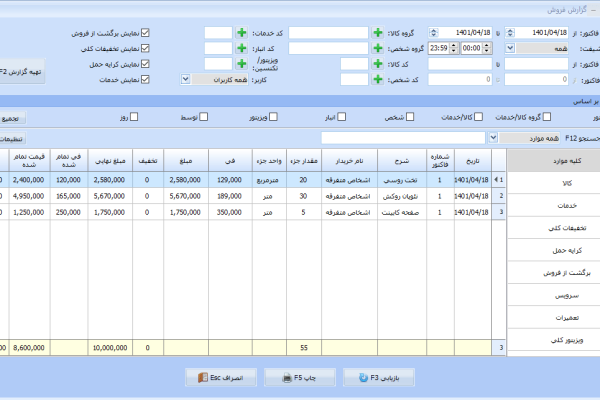The height and width of the screenshot is (400, 600).
Task: Click the کد خدمات input field
Action: [218, 33]
